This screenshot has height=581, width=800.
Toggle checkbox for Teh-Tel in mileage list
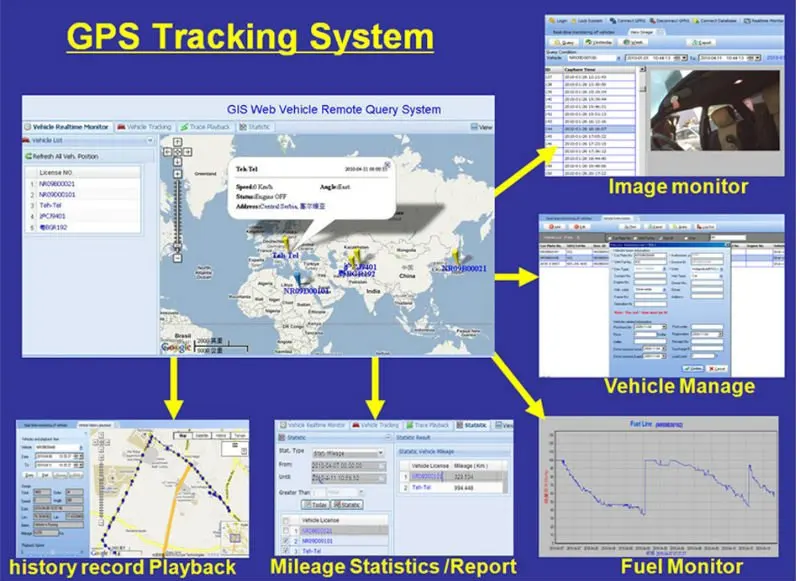click(x=287, y=551)
